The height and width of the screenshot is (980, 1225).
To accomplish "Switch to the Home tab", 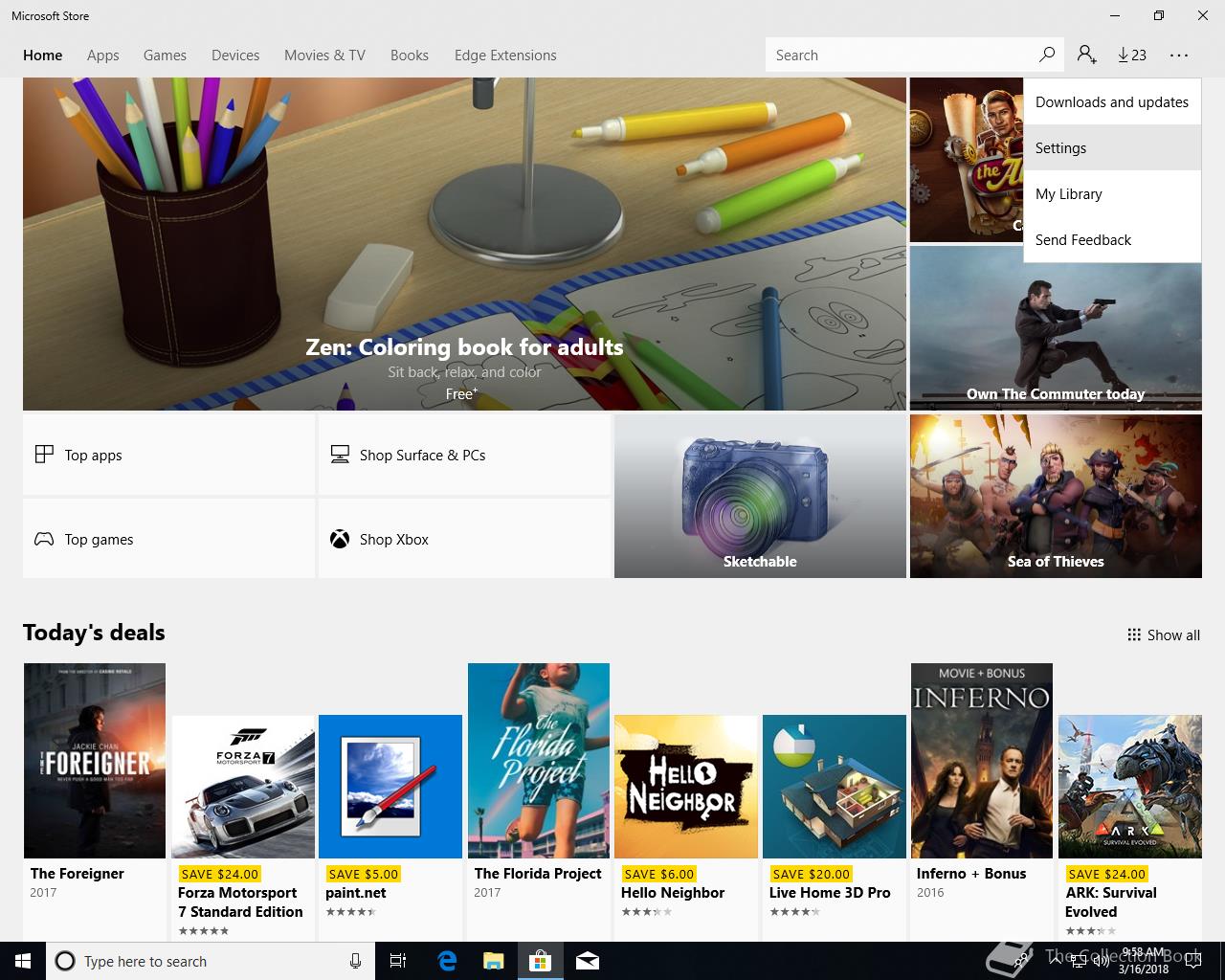I will click(x=43, y=56).
